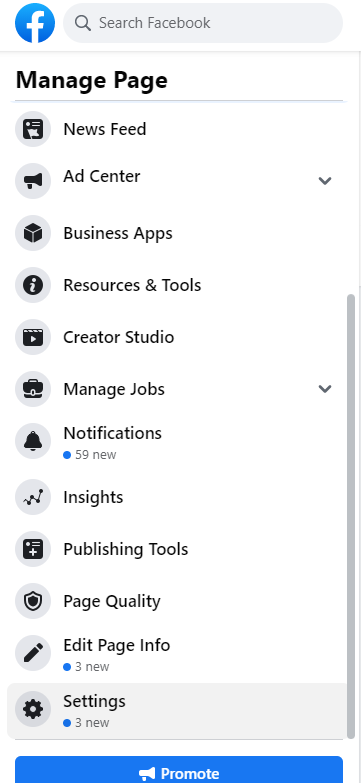The image size is (361, 783).
Task: Click the Insights graph icon
Action: coord(33,497)
